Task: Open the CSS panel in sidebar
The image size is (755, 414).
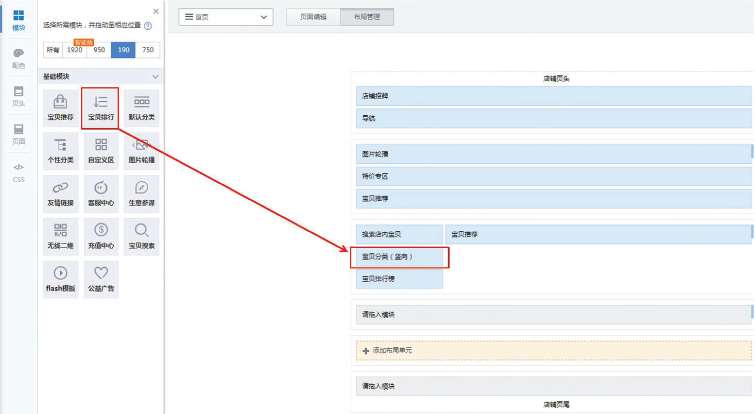Action: click(18, 172)
